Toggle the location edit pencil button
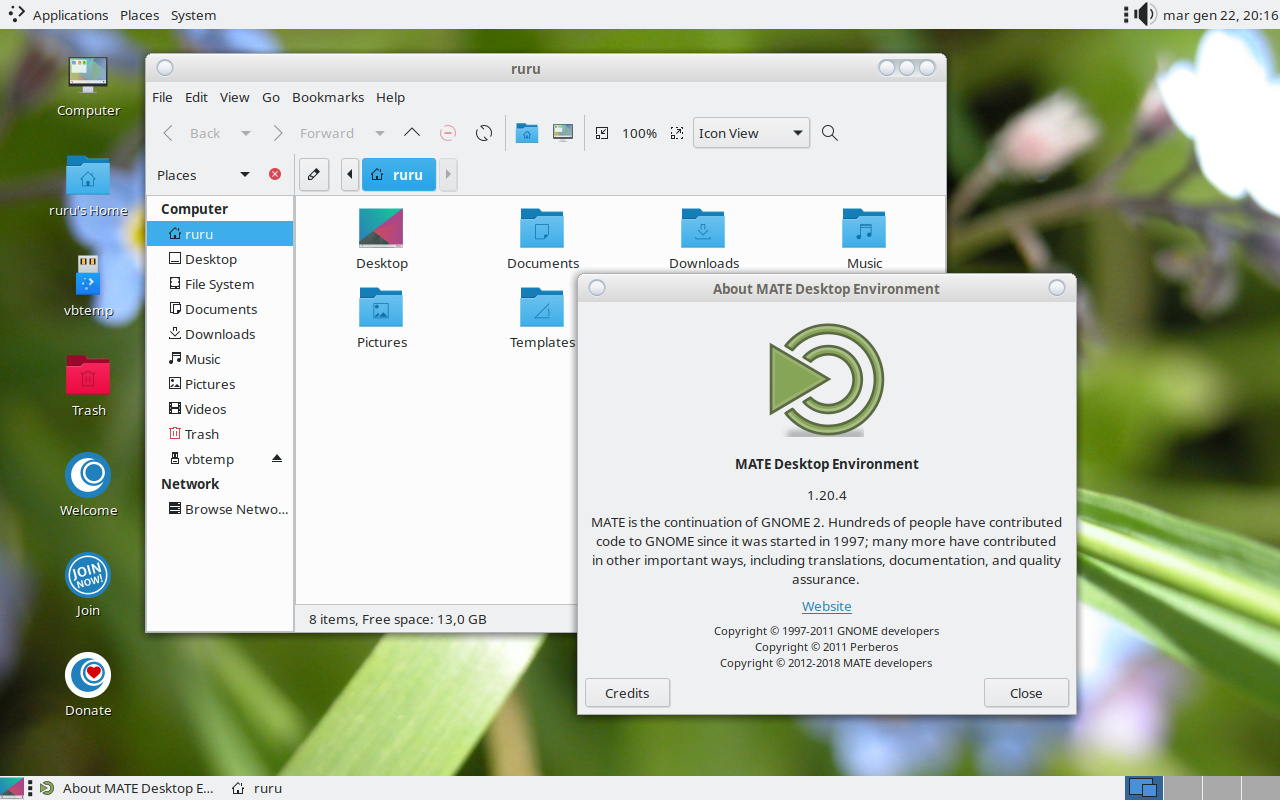This screenshot has height=800, width=1280. [x=314, y=174]
